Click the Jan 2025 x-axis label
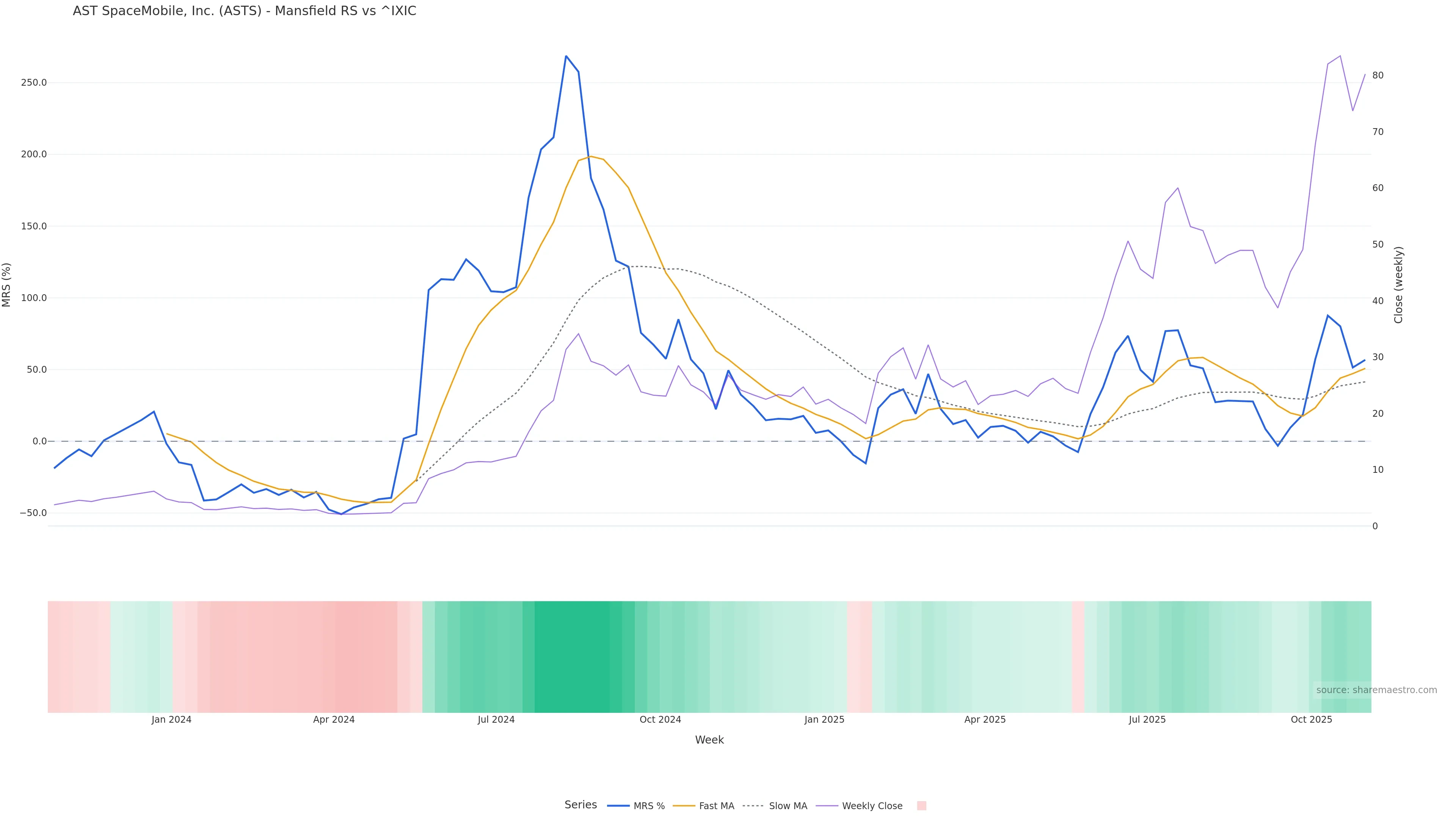1456x819 pixels. pos(824,720)
